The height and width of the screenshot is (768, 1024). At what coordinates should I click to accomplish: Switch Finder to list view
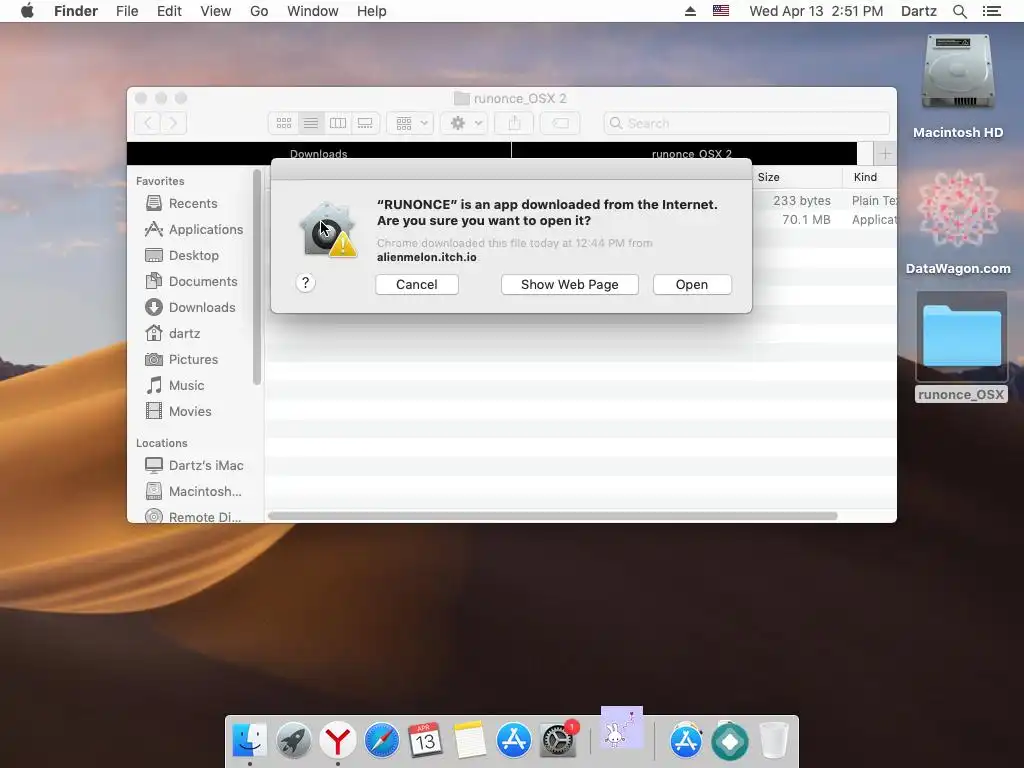coord(311,123)
